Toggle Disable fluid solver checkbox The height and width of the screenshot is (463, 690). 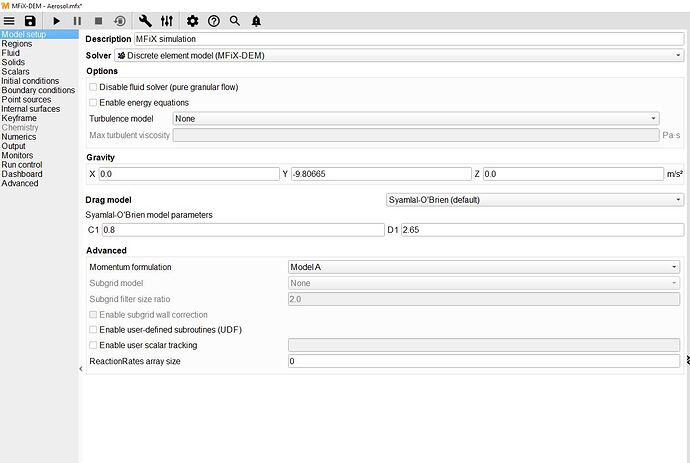tap(93, 87)
